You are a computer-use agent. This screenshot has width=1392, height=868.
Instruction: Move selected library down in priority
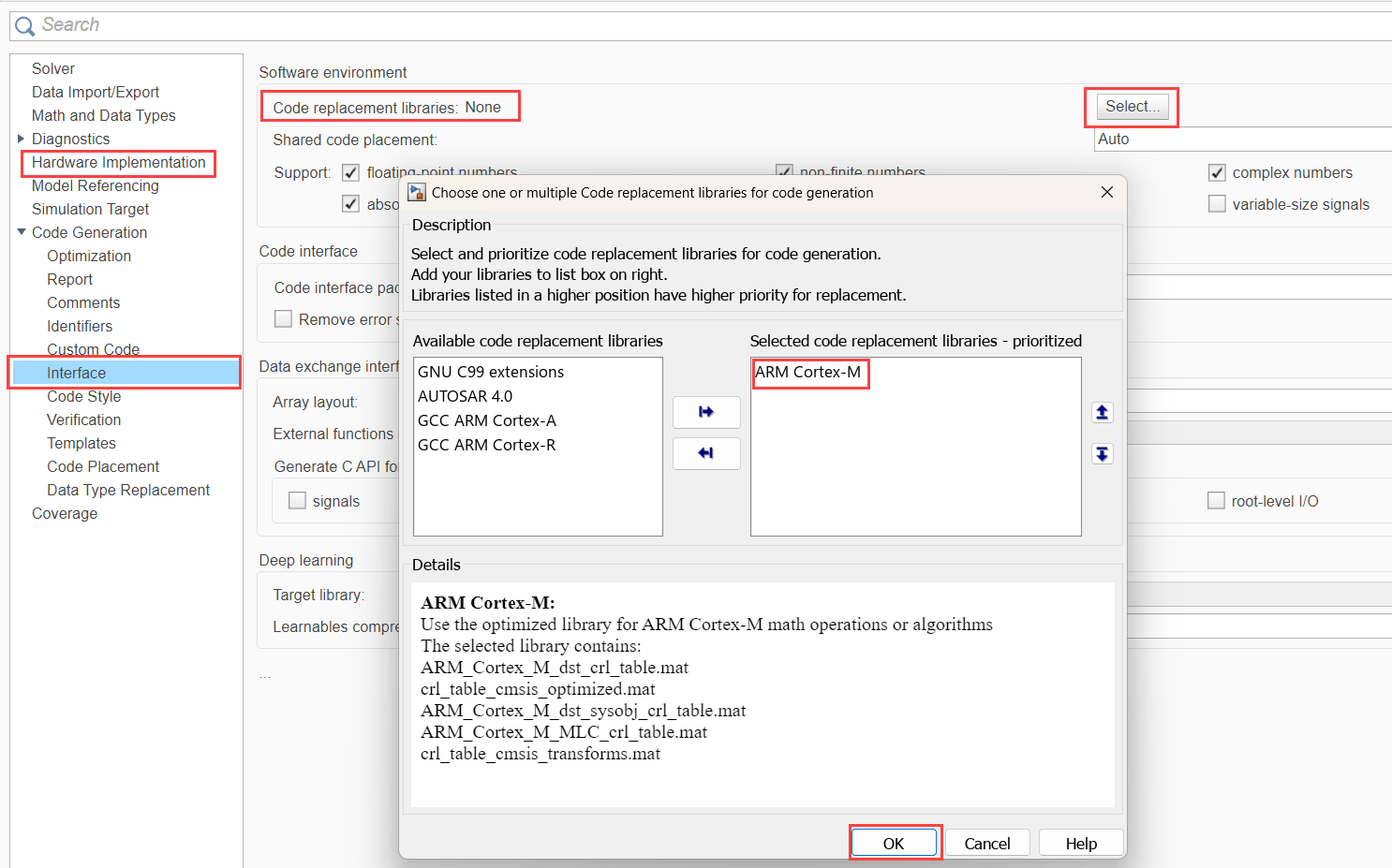coord(1103,454)
